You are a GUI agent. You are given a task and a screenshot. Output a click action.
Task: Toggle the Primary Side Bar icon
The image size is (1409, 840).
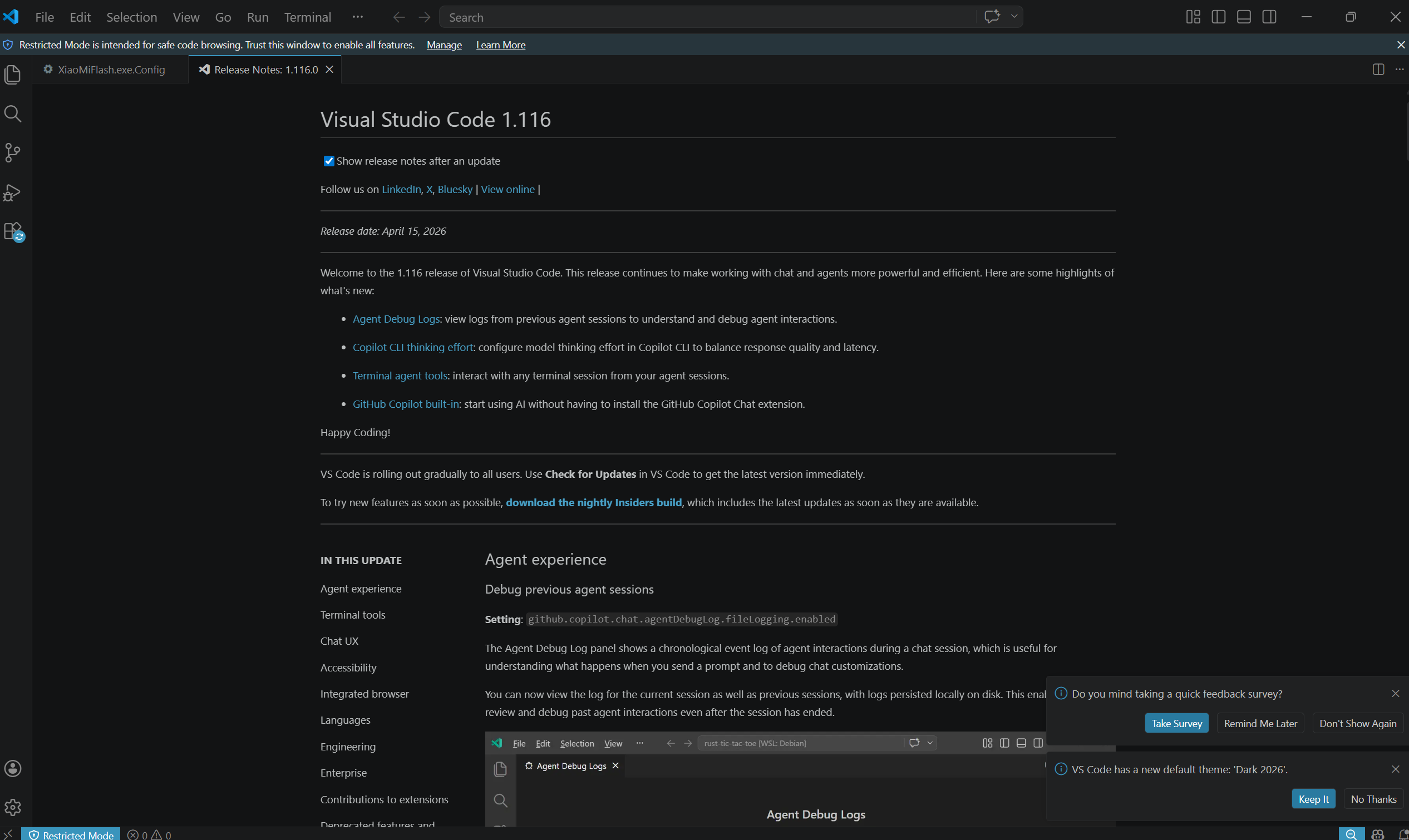point(1218,17)
